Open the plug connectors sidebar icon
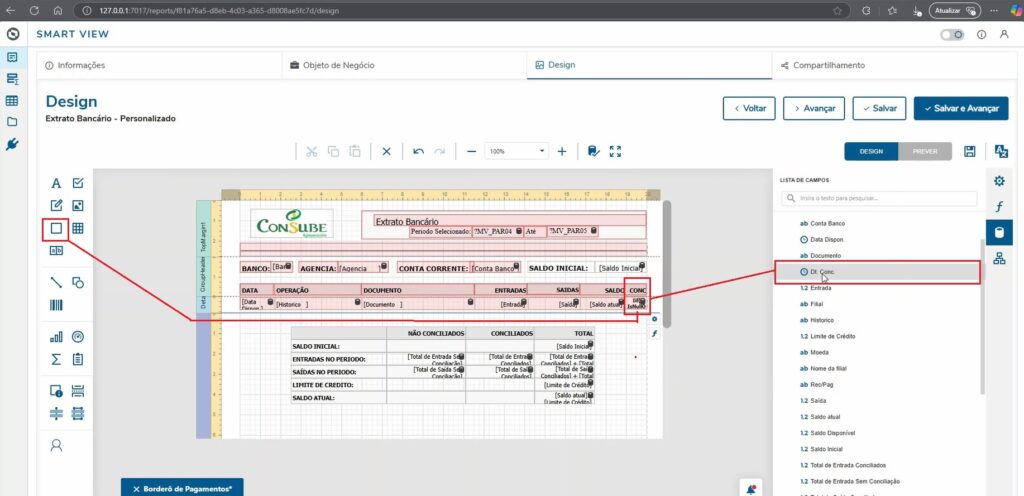1024x496 pixels. pos(12,144)
